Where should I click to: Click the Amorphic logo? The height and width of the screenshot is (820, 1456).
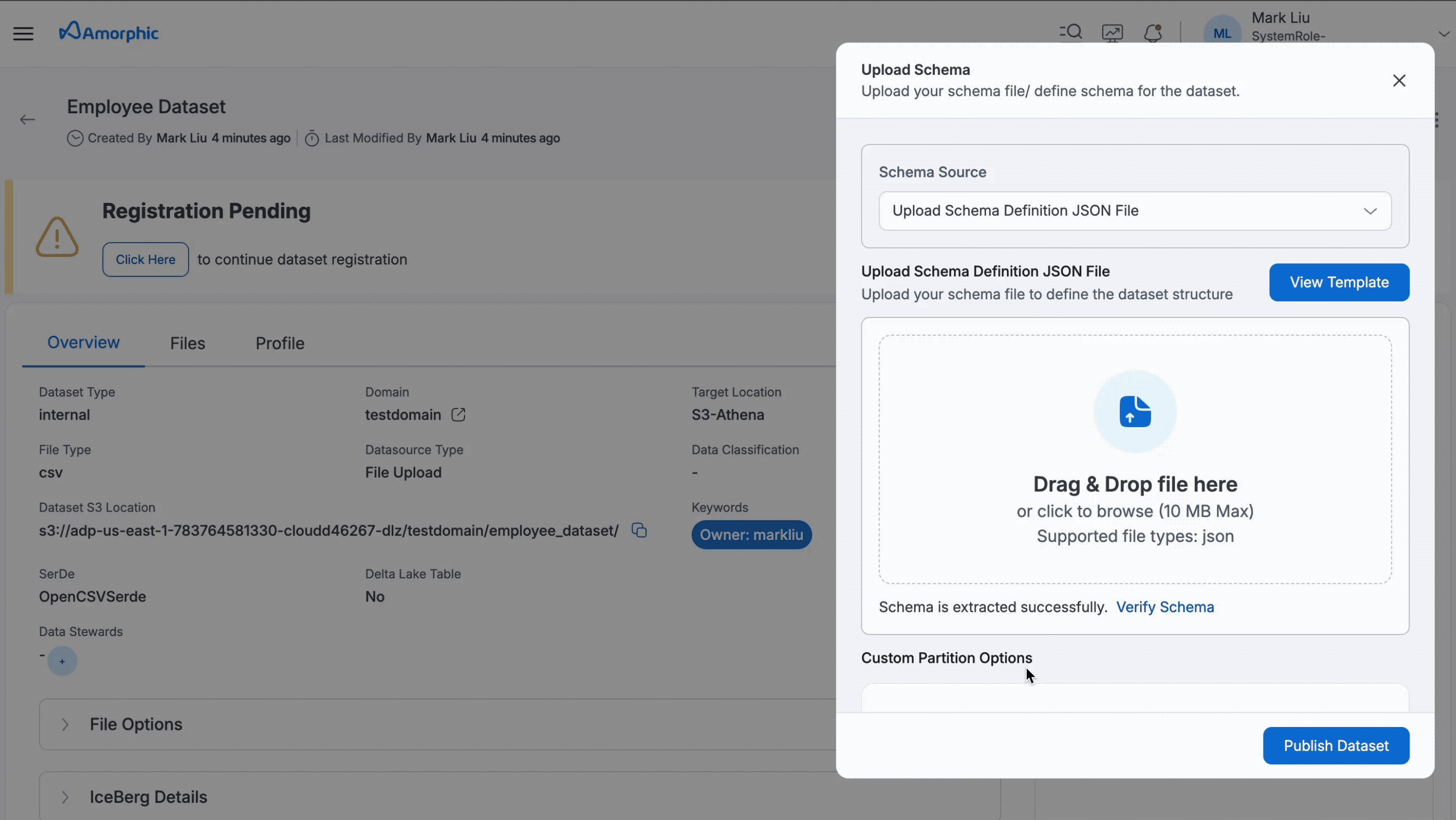tap(109, 32)
